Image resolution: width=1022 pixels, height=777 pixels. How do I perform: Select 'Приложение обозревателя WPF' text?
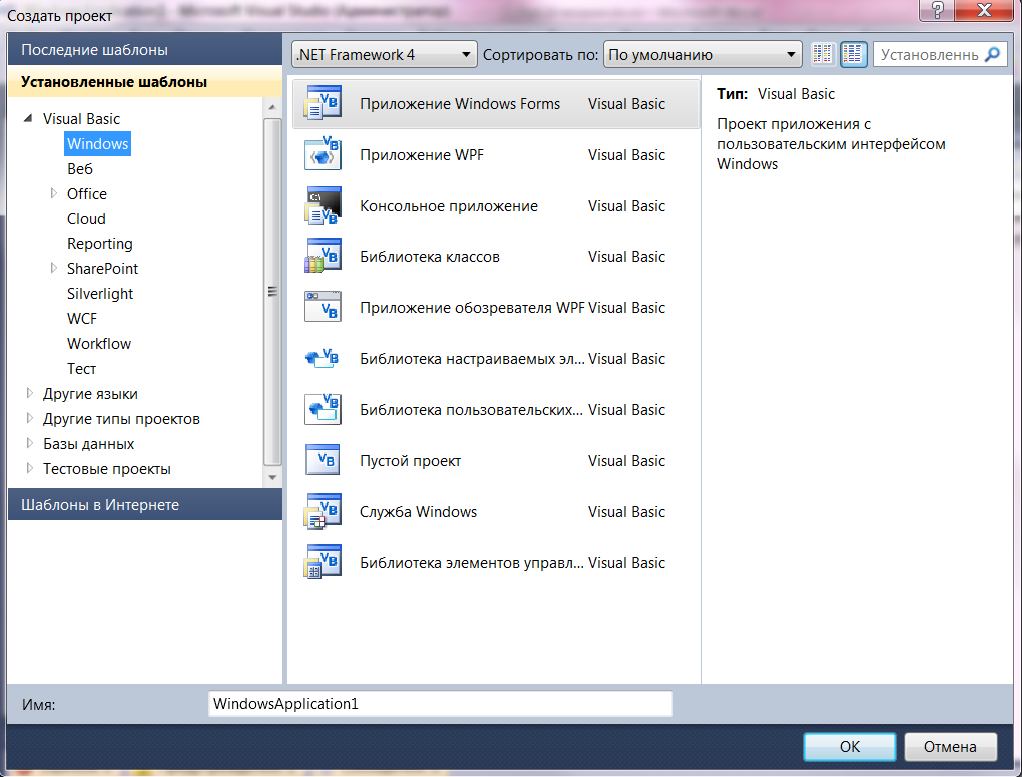pos(473,308)
